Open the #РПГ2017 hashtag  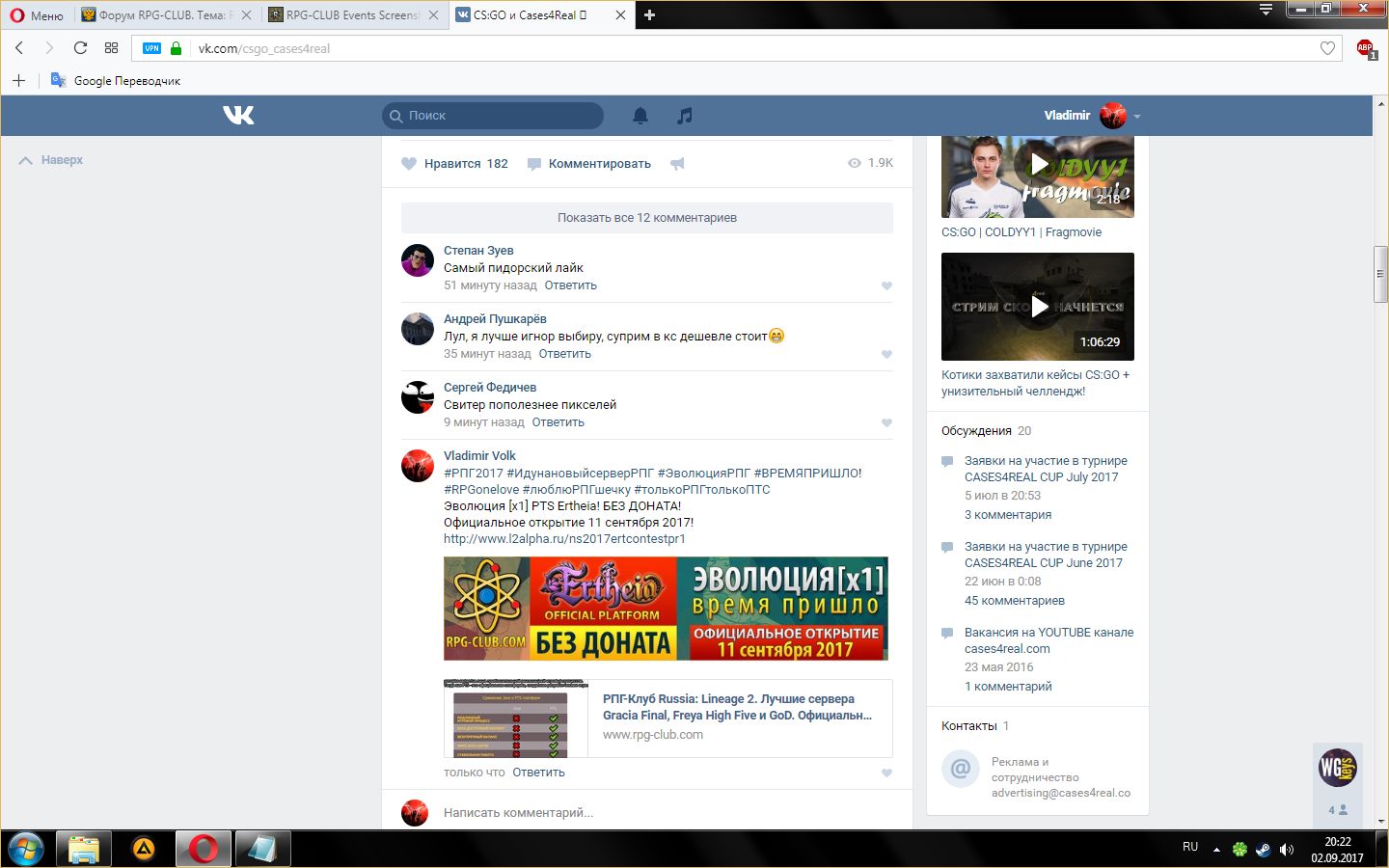[x=474, y=474]
